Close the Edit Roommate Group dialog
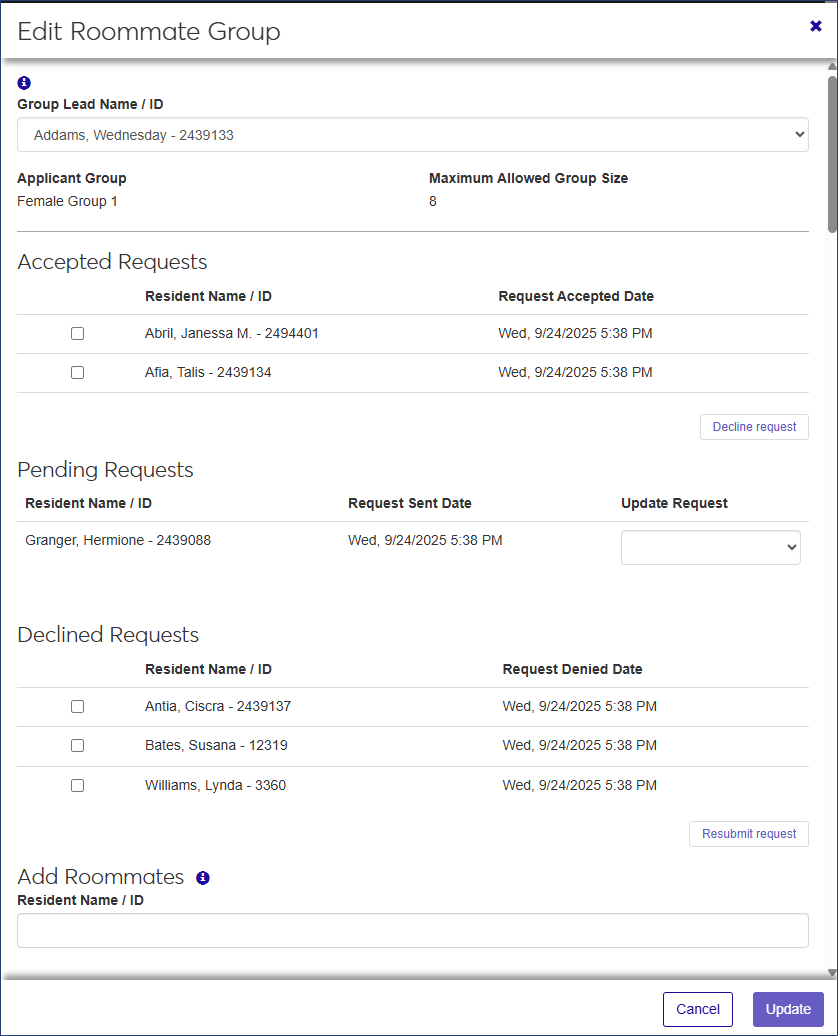The height and width of the screenshot is (1036, 838). point(816,26)
